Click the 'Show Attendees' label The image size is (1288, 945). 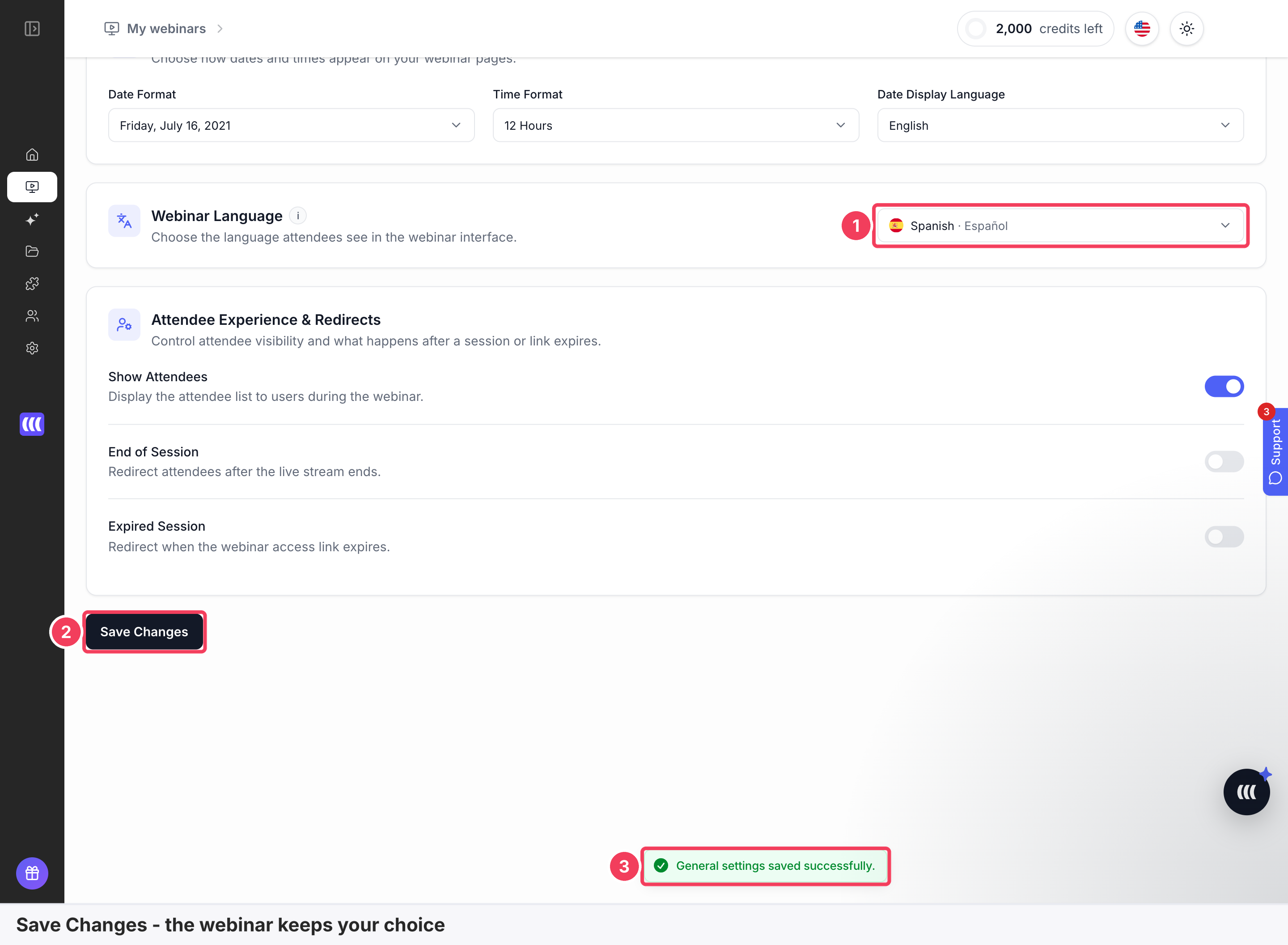158,377
